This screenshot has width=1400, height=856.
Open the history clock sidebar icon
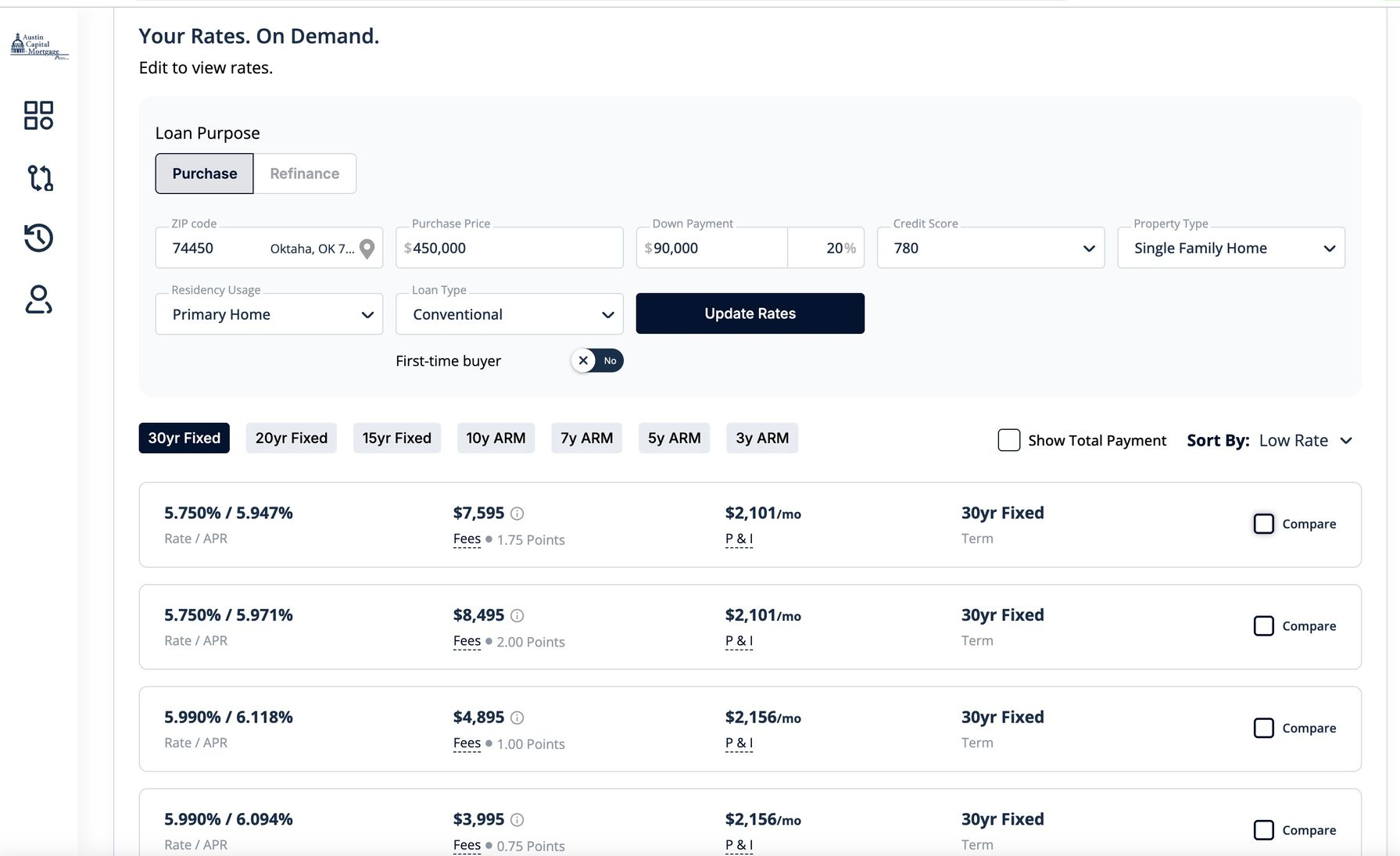(38, 238)
